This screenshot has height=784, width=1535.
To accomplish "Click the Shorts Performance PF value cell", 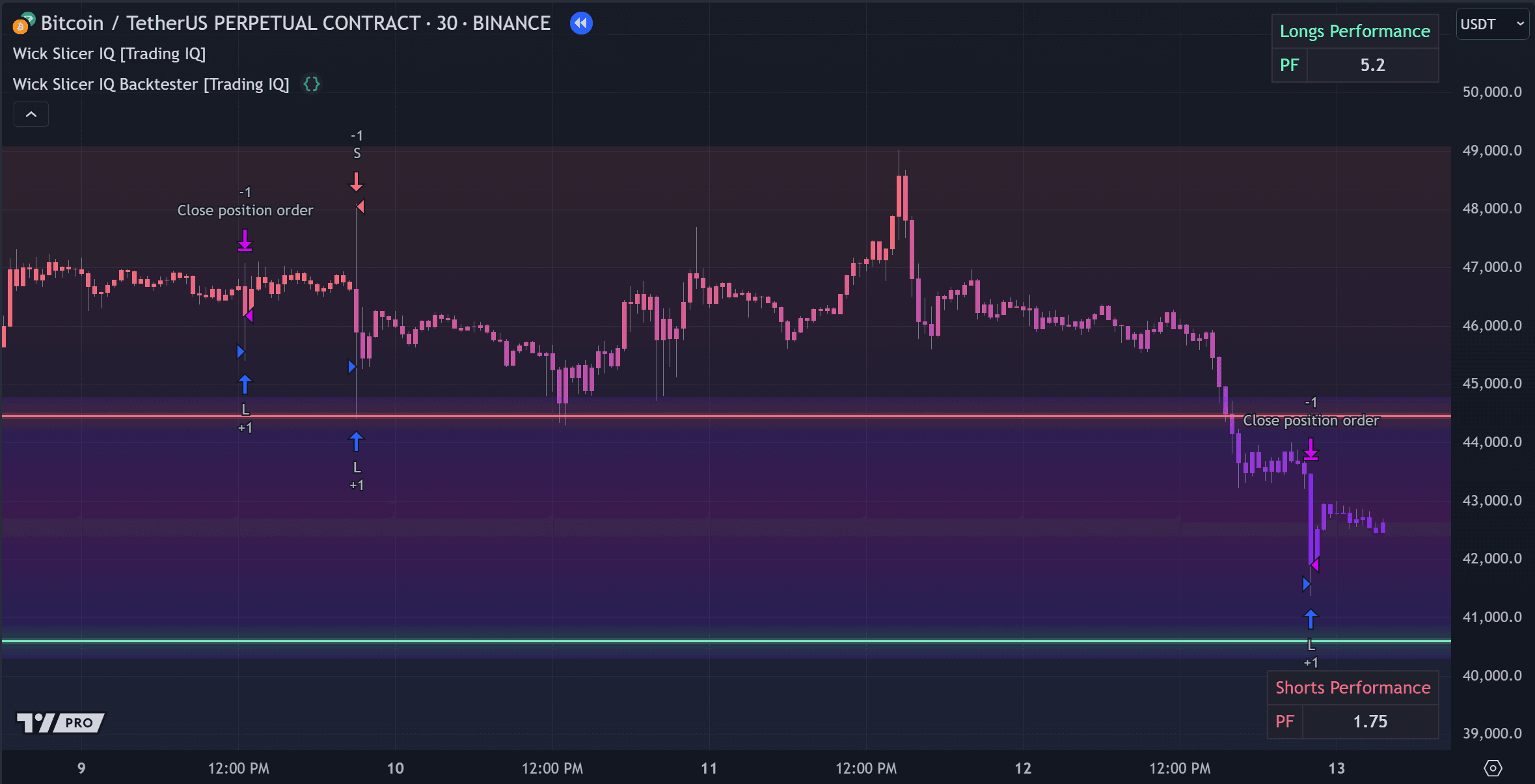I will 1370,722.
